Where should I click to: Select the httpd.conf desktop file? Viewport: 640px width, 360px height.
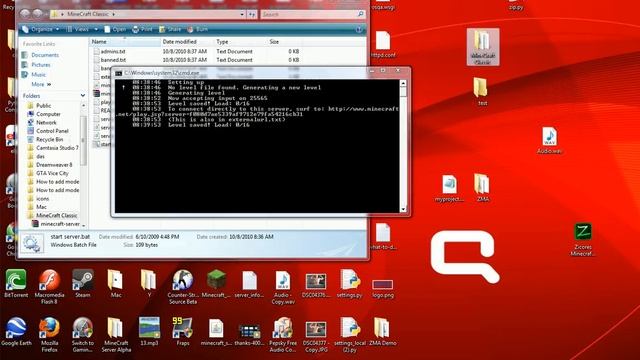click(382, 44)
